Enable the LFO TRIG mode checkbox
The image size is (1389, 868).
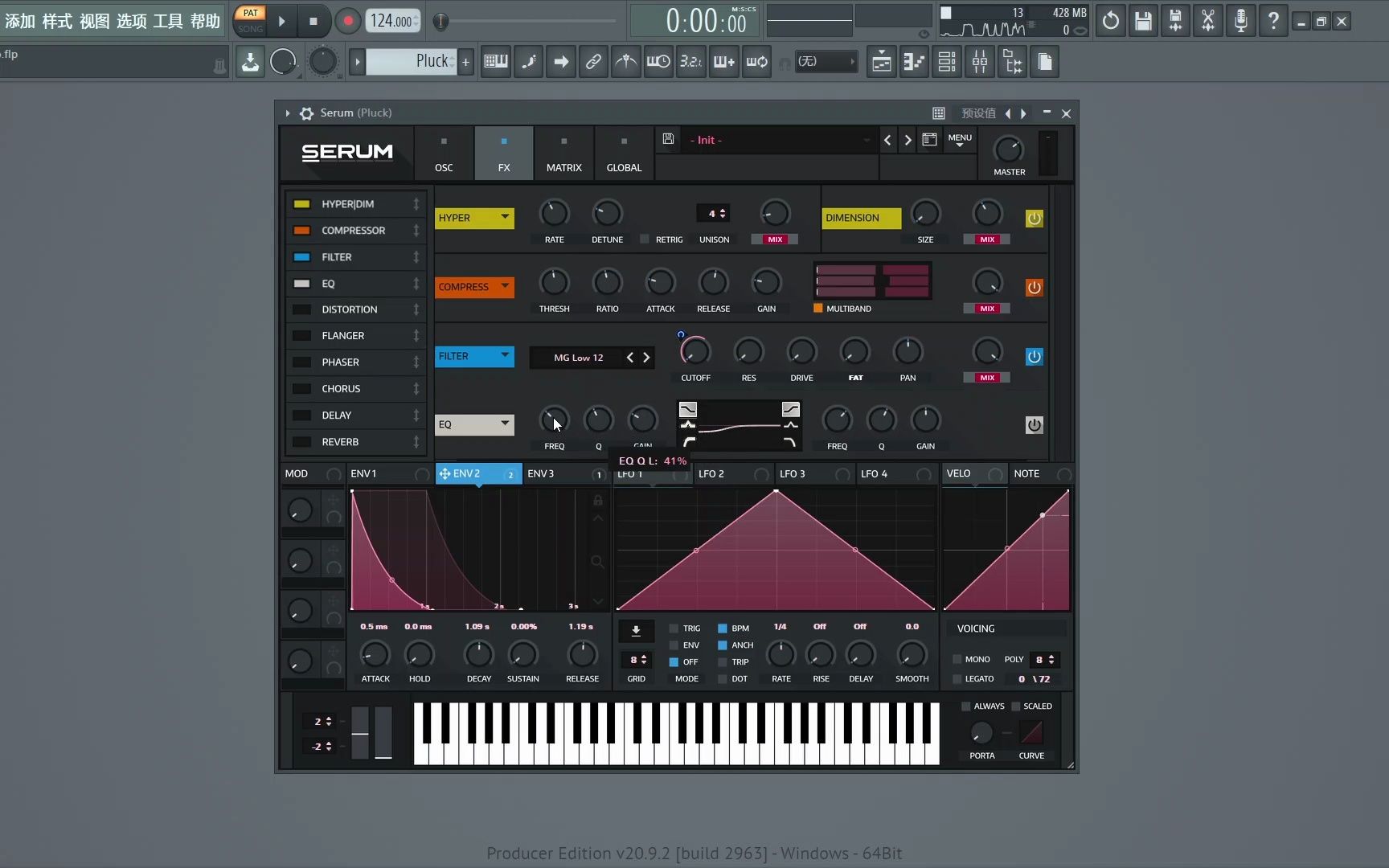coord(674,628)
